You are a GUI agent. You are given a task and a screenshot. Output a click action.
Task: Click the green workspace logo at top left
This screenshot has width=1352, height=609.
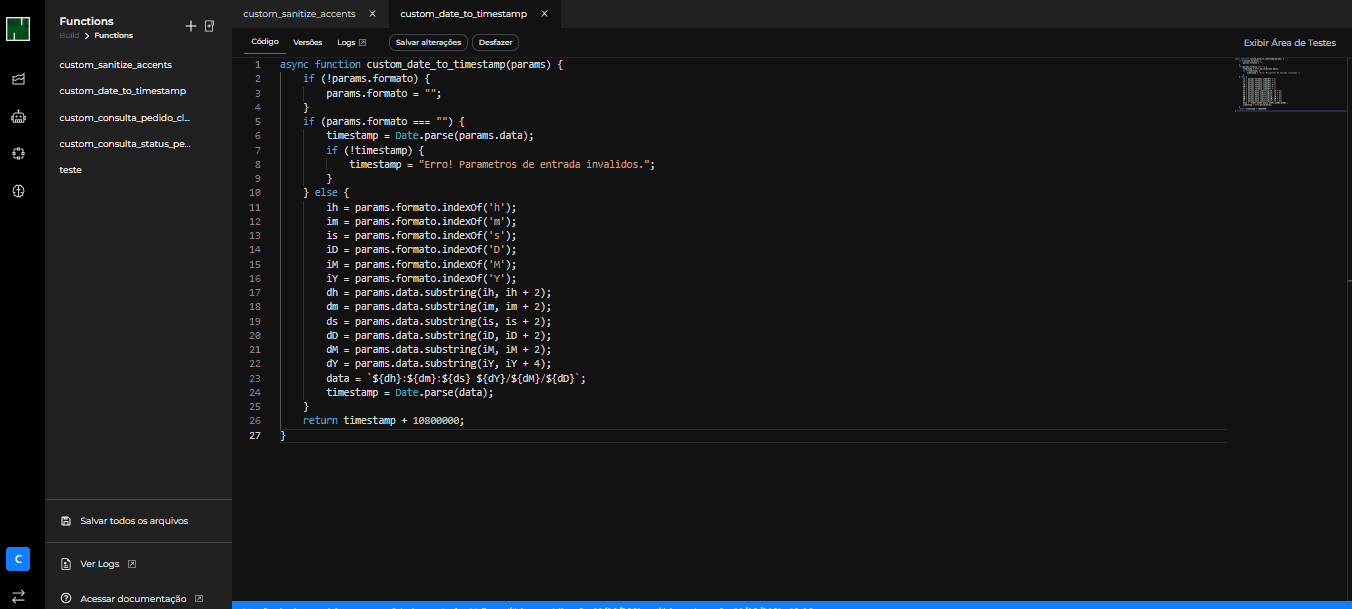tap(18, 28)
